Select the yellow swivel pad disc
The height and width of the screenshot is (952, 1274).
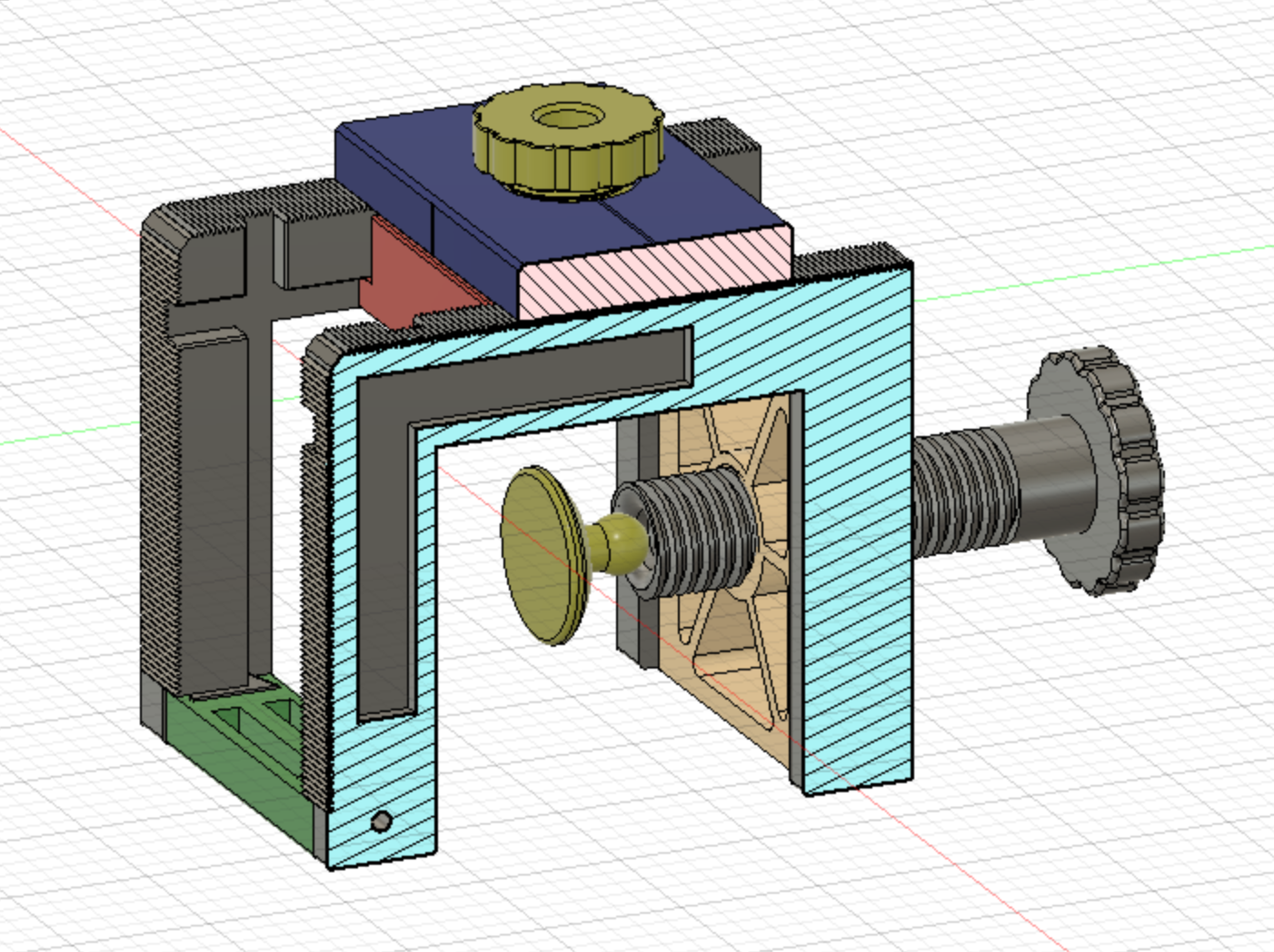[543, 556]
